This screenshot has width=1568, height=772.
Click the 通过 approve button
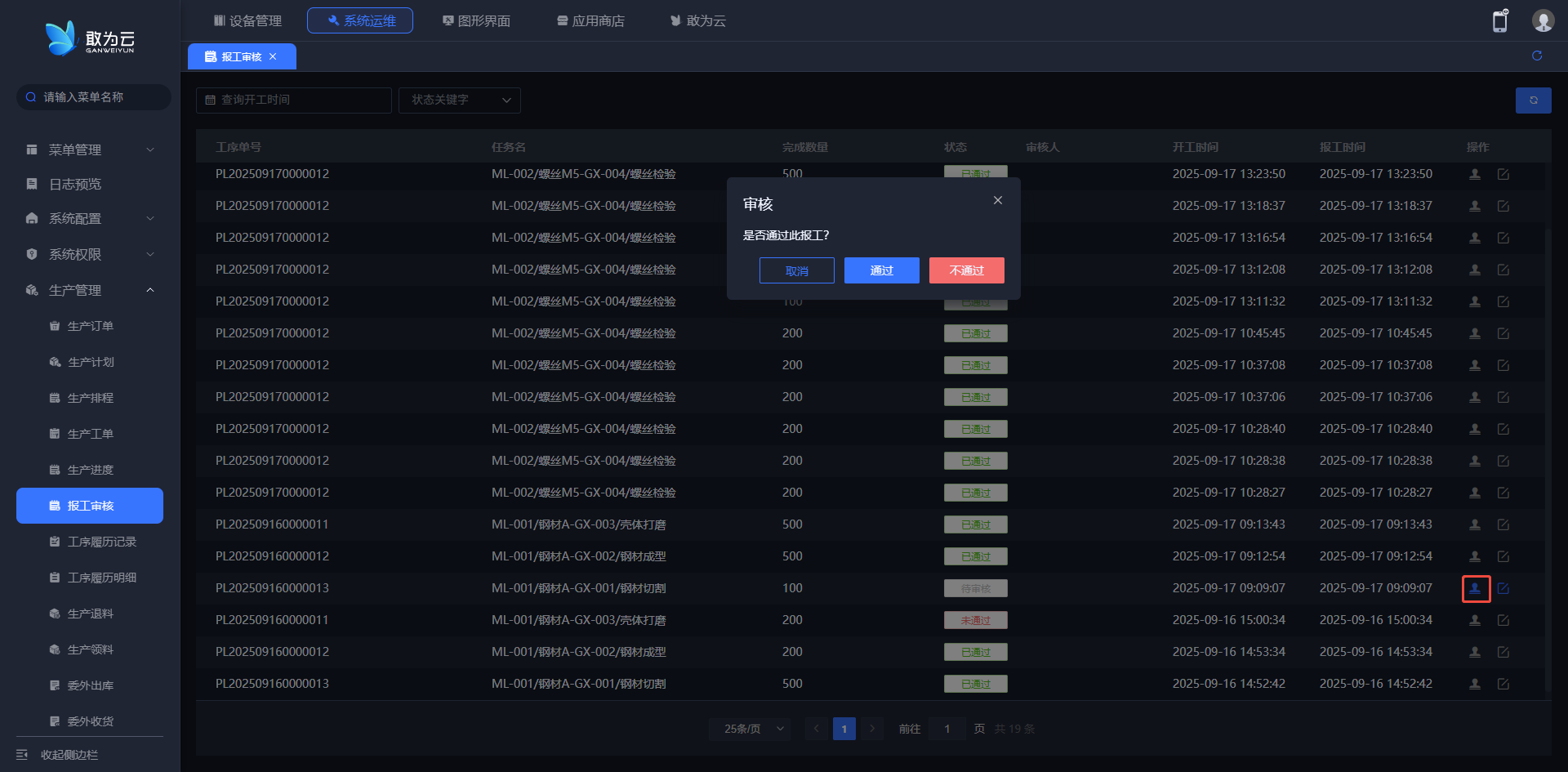tap(881, 270)
